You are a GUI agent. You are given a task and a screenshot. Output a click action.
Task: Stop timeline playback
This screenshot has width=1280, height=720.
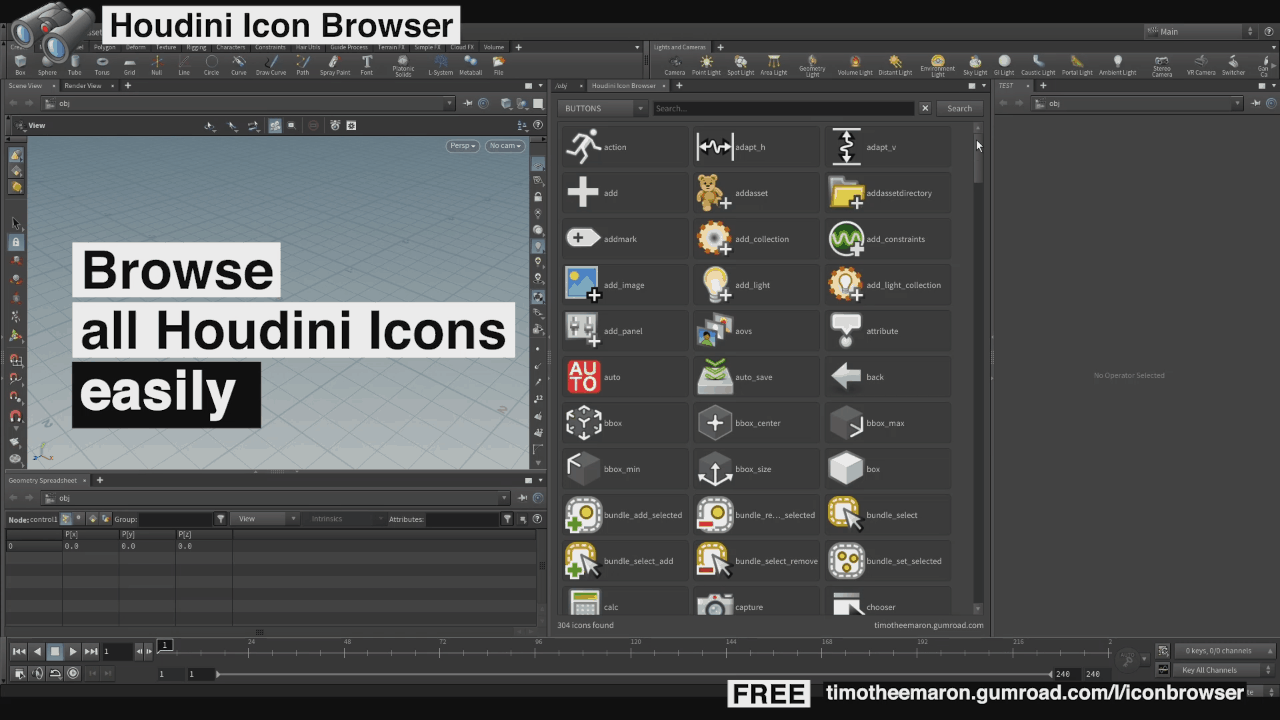click(55, 651)
